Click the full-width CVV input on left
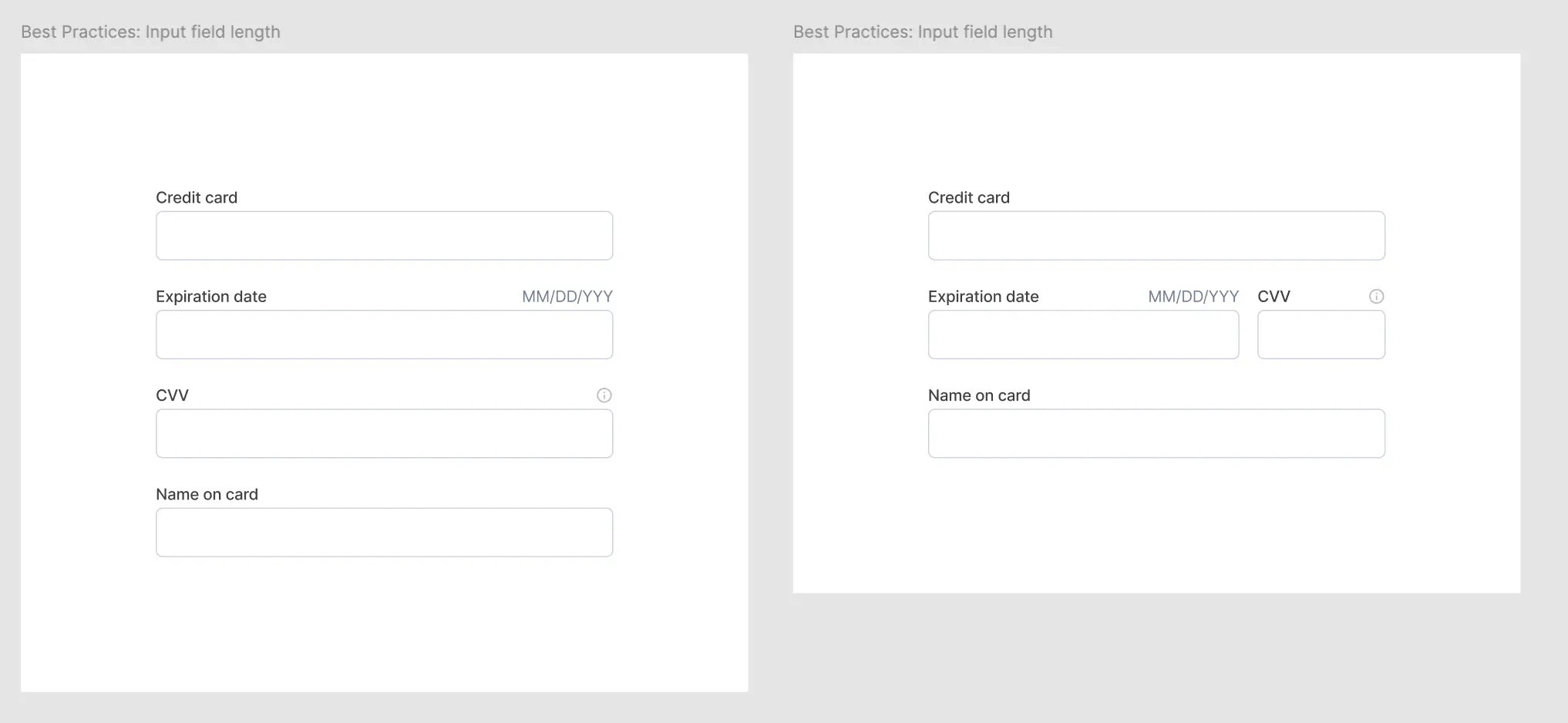Screen dimensions: 1568x723 [x=384, y=434]
